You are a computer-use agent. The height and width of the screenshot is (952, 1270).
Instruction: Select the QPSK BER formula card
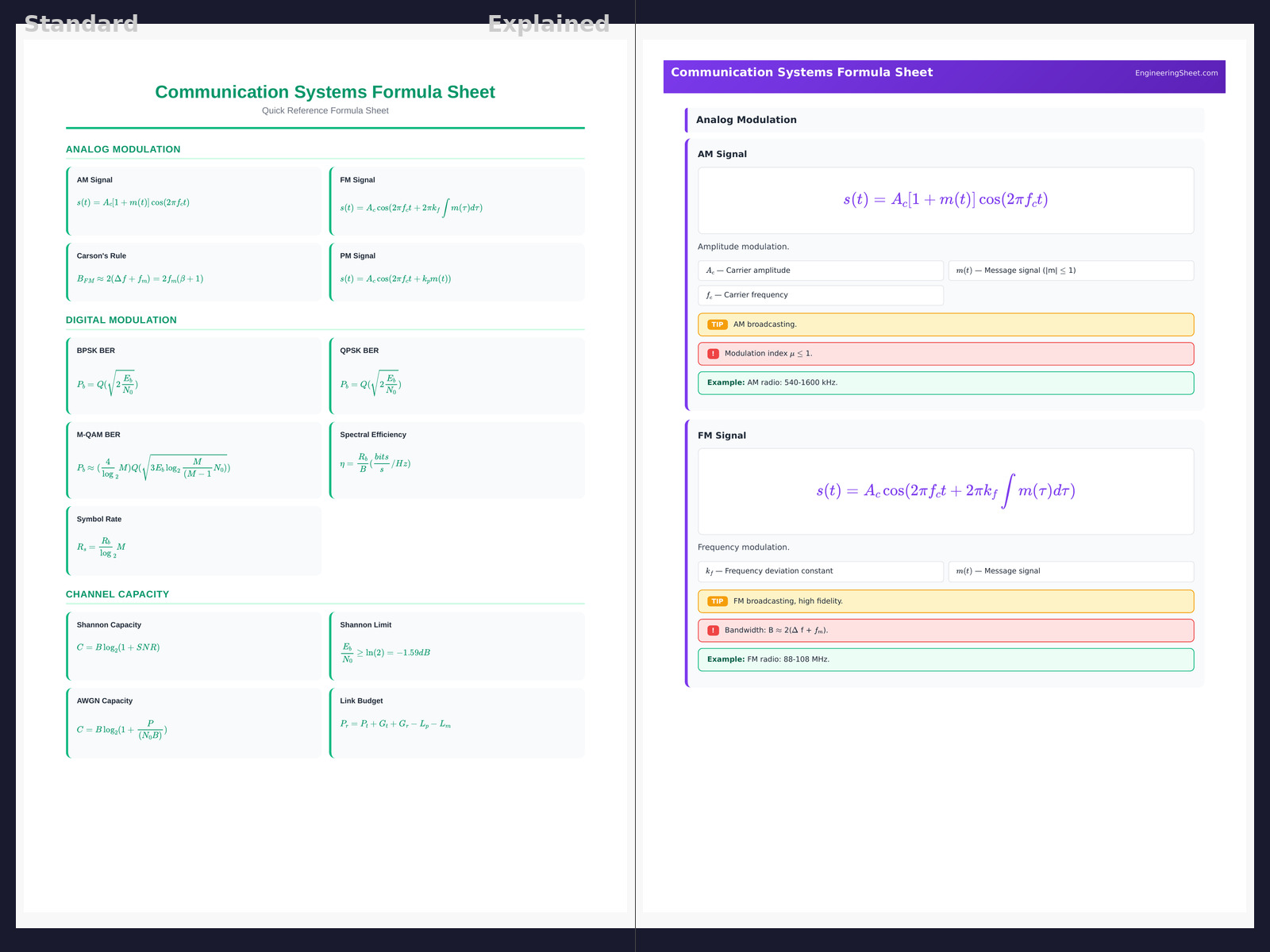[x=457, y=376]
